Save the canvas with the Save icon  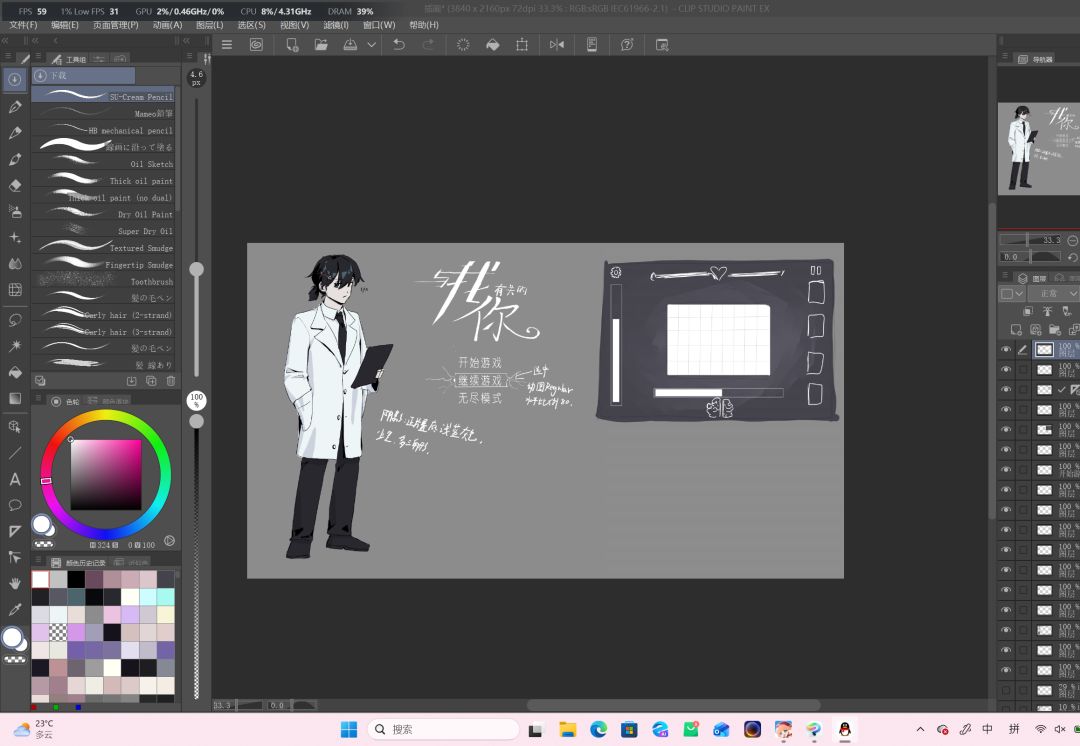tap(350, 45)
